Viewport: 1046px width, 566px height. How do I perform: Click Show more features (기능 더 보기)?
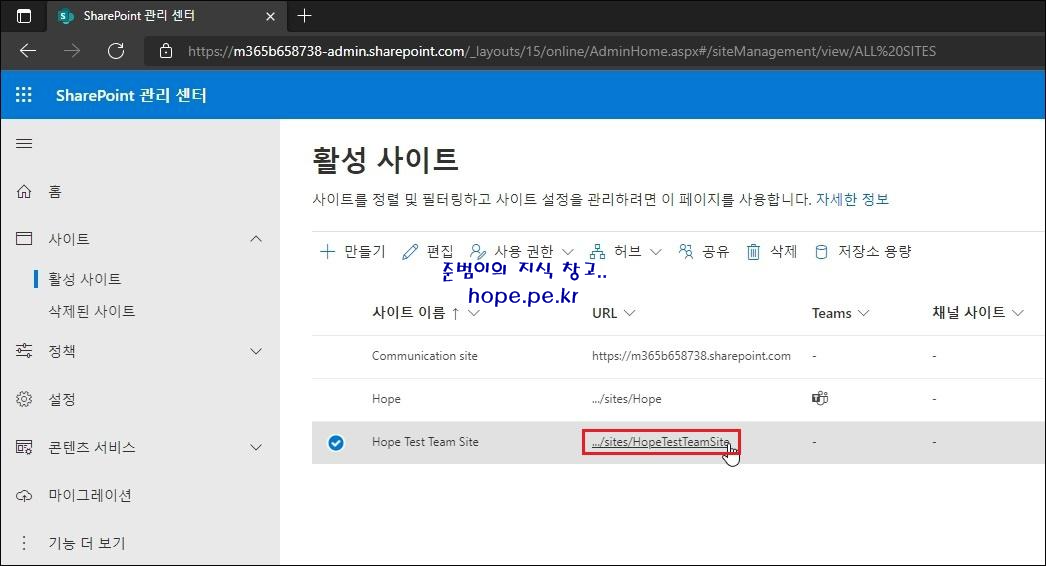coord(87,543)
